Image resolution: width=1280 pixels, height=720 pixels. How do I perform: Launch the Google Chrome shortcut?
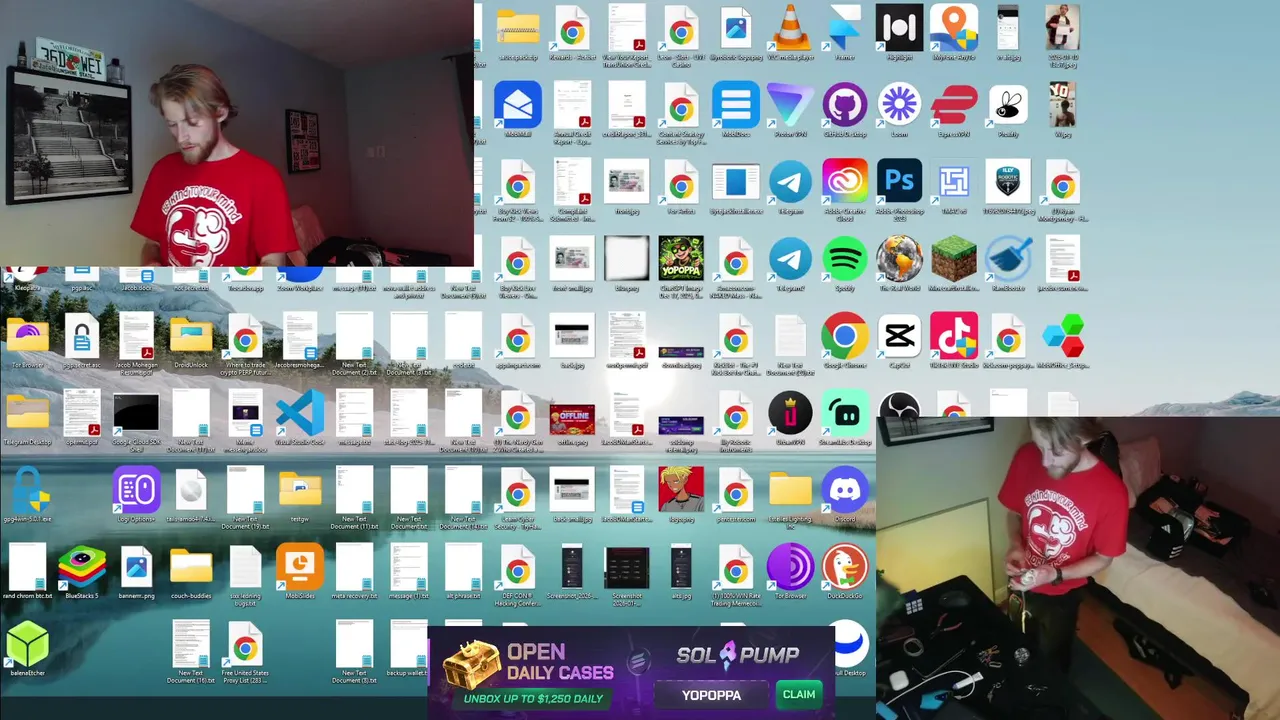(844, 337)
